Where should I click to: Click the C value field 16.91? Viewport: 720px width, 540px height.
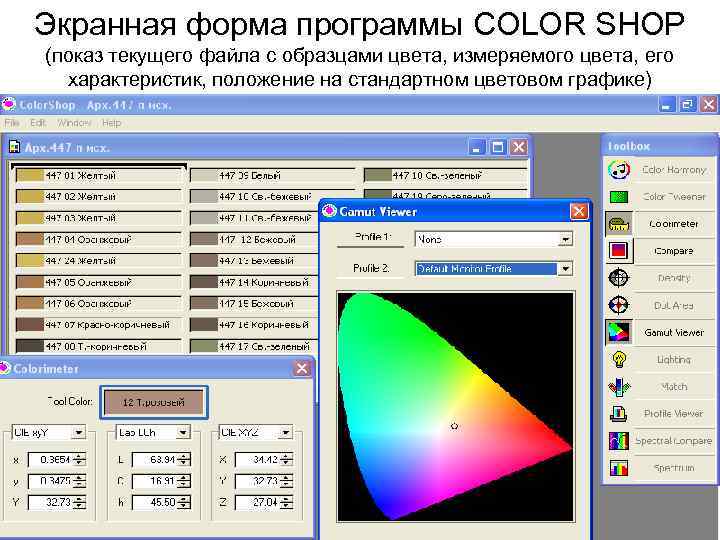click(x=154, y=481)
